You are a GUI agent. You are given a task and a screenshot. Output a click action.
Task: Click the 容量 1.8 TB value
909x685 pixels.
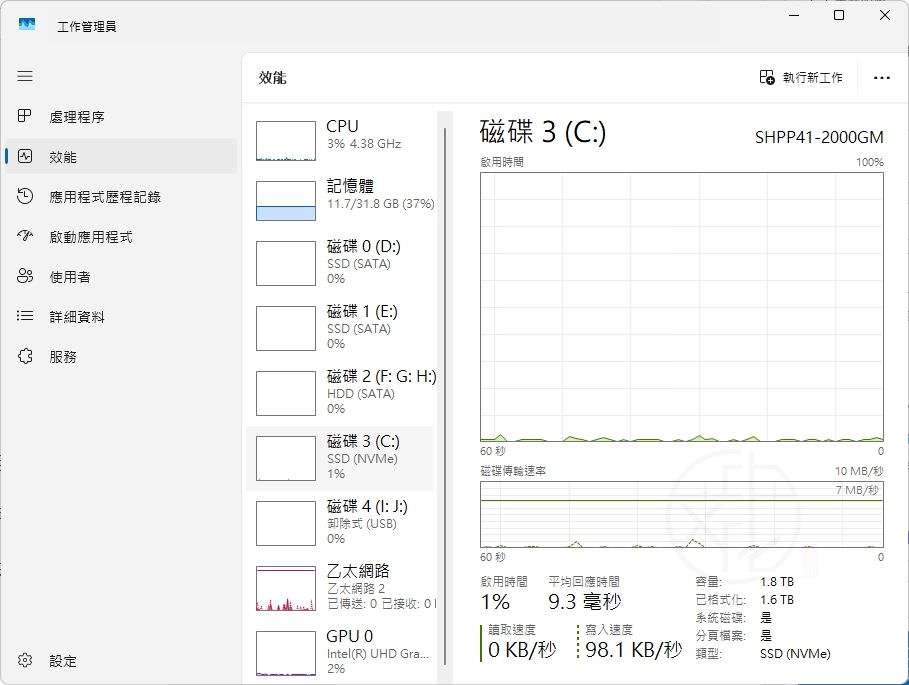777,582
